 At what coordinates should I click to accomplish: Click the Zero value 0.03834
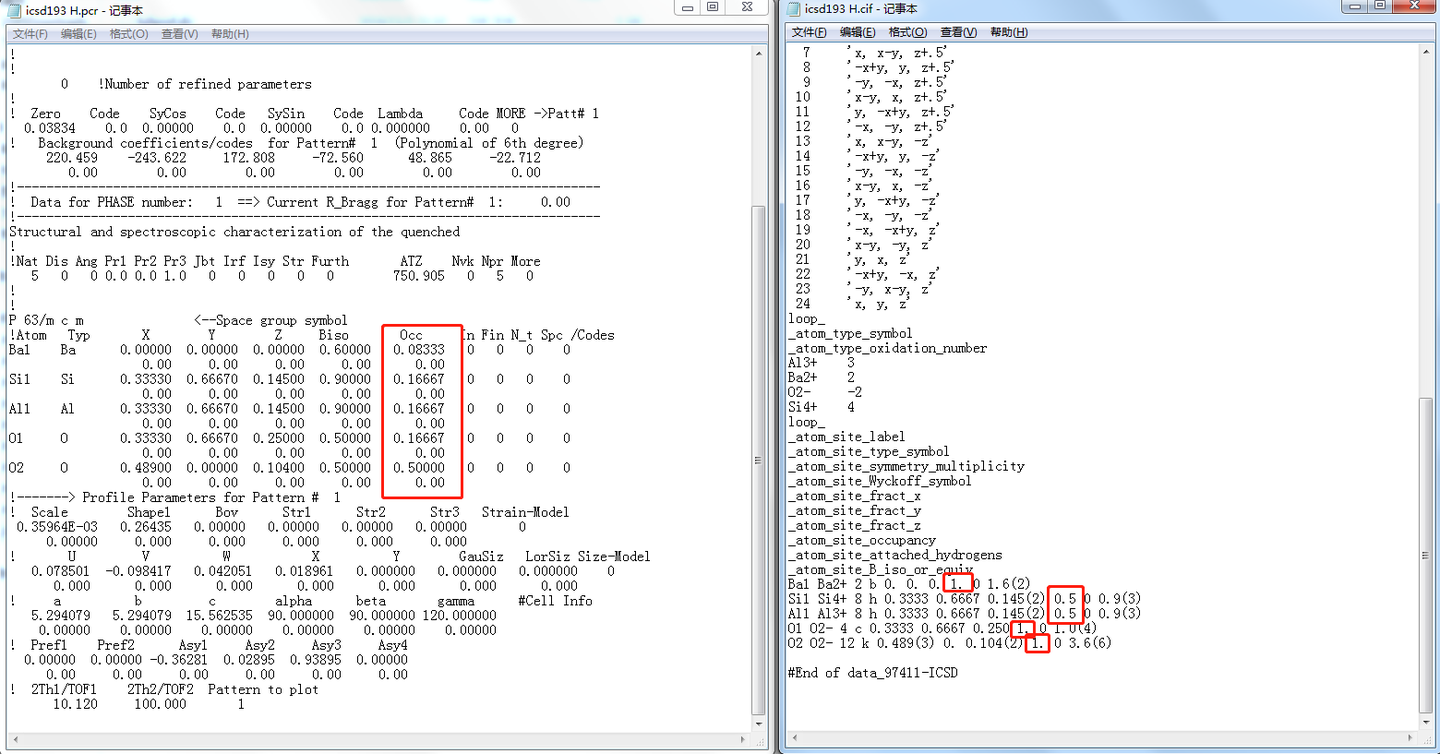point(49,128)
